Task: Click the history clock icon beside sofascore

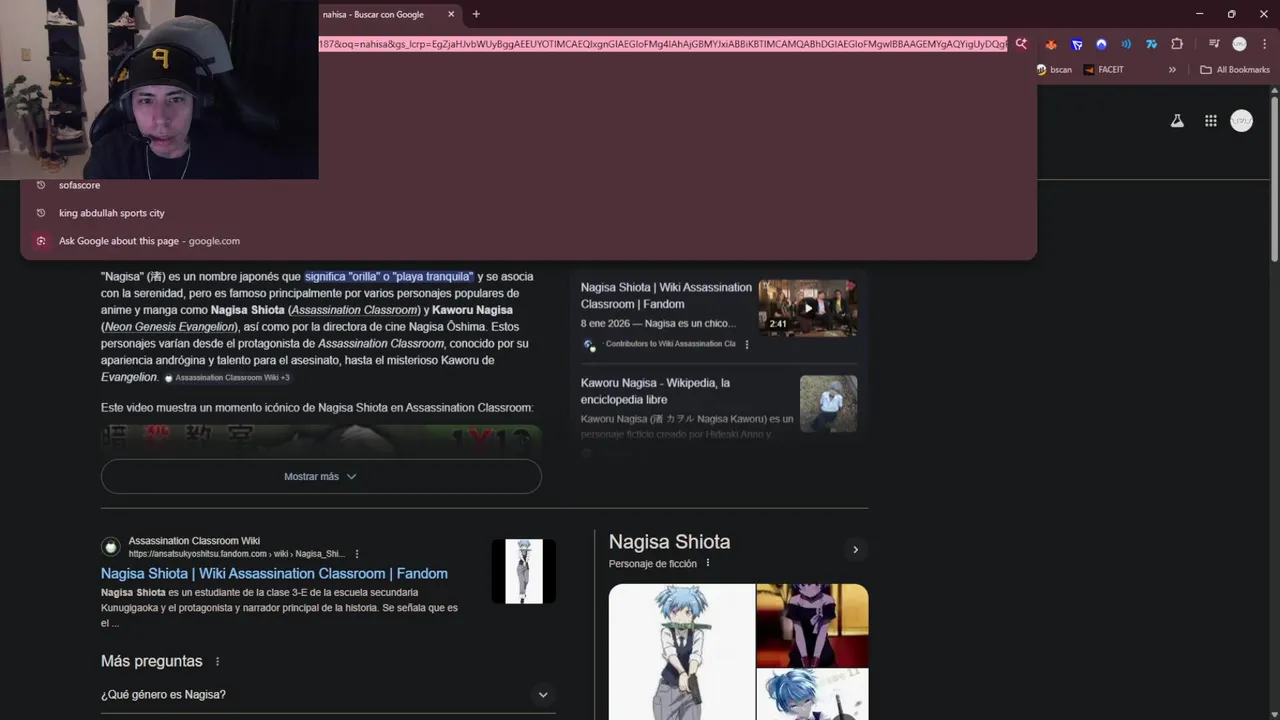Action: click(x=41, y=185)
